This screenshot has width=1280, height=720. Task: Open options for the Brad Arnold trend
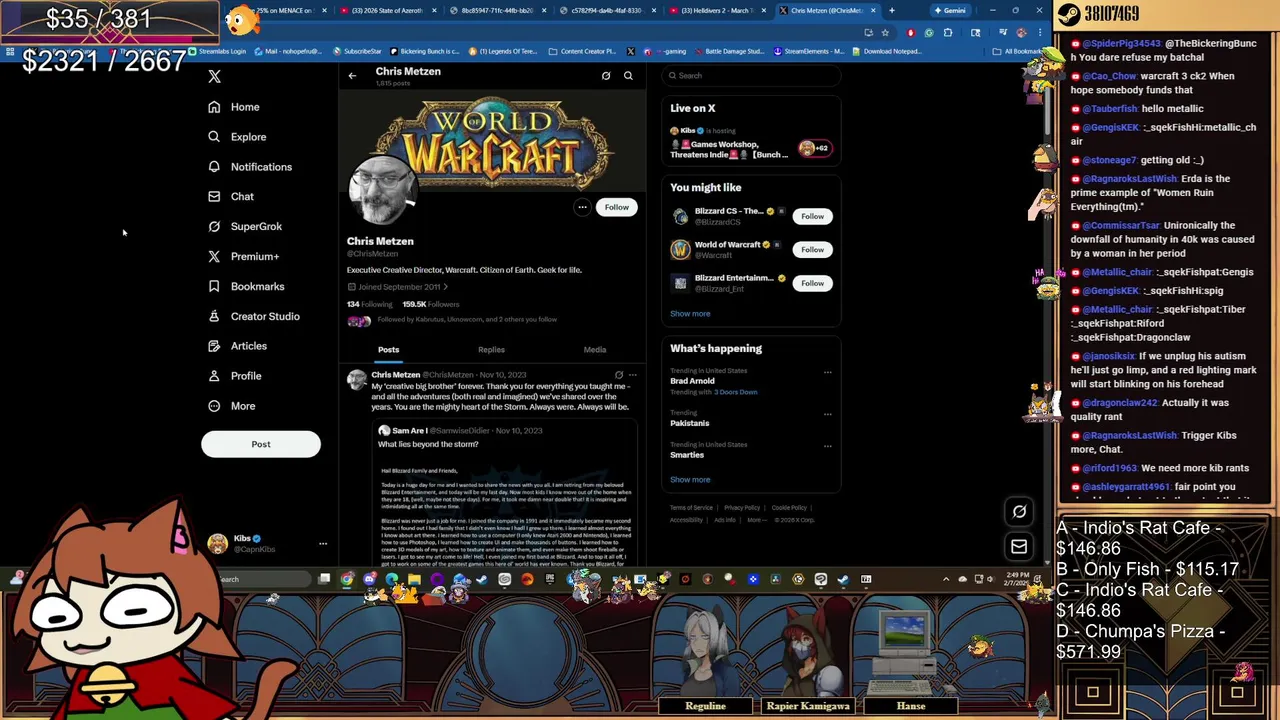827,372
